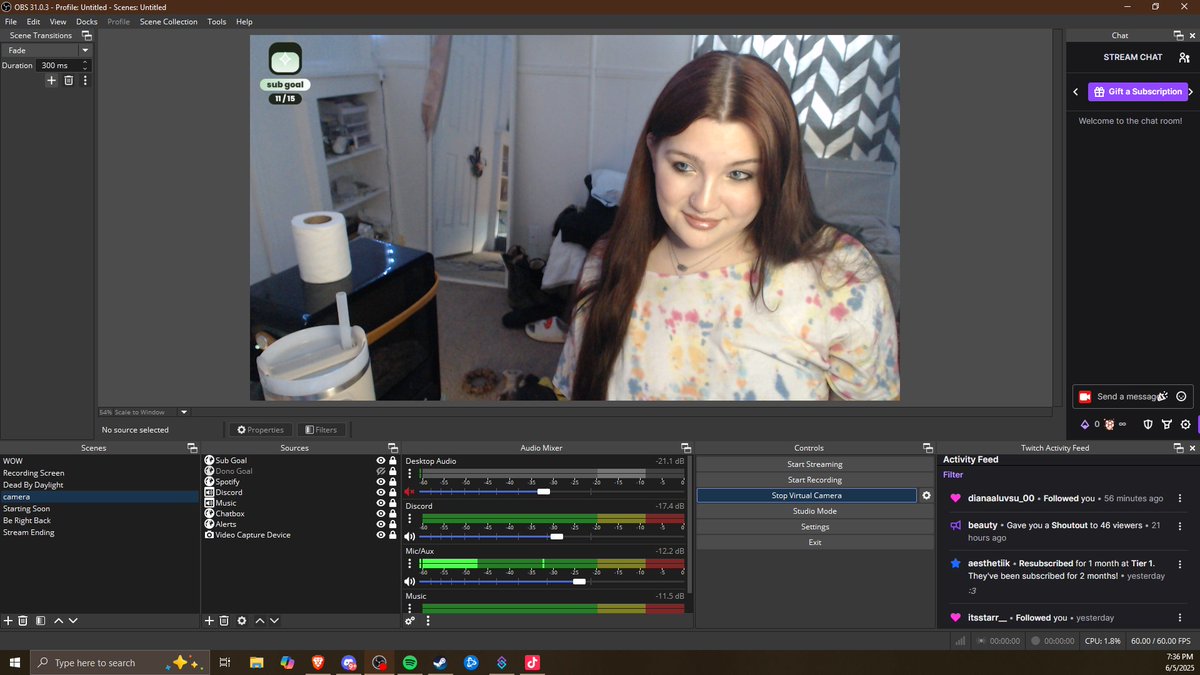Open chat emote picker smiley icon
The width and height of the screenshot is (1200, 675).
[1181, 397]
